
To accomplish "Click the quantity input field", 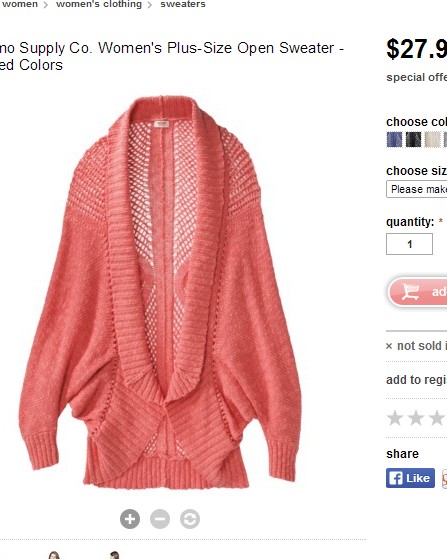I will pos(409,244).
